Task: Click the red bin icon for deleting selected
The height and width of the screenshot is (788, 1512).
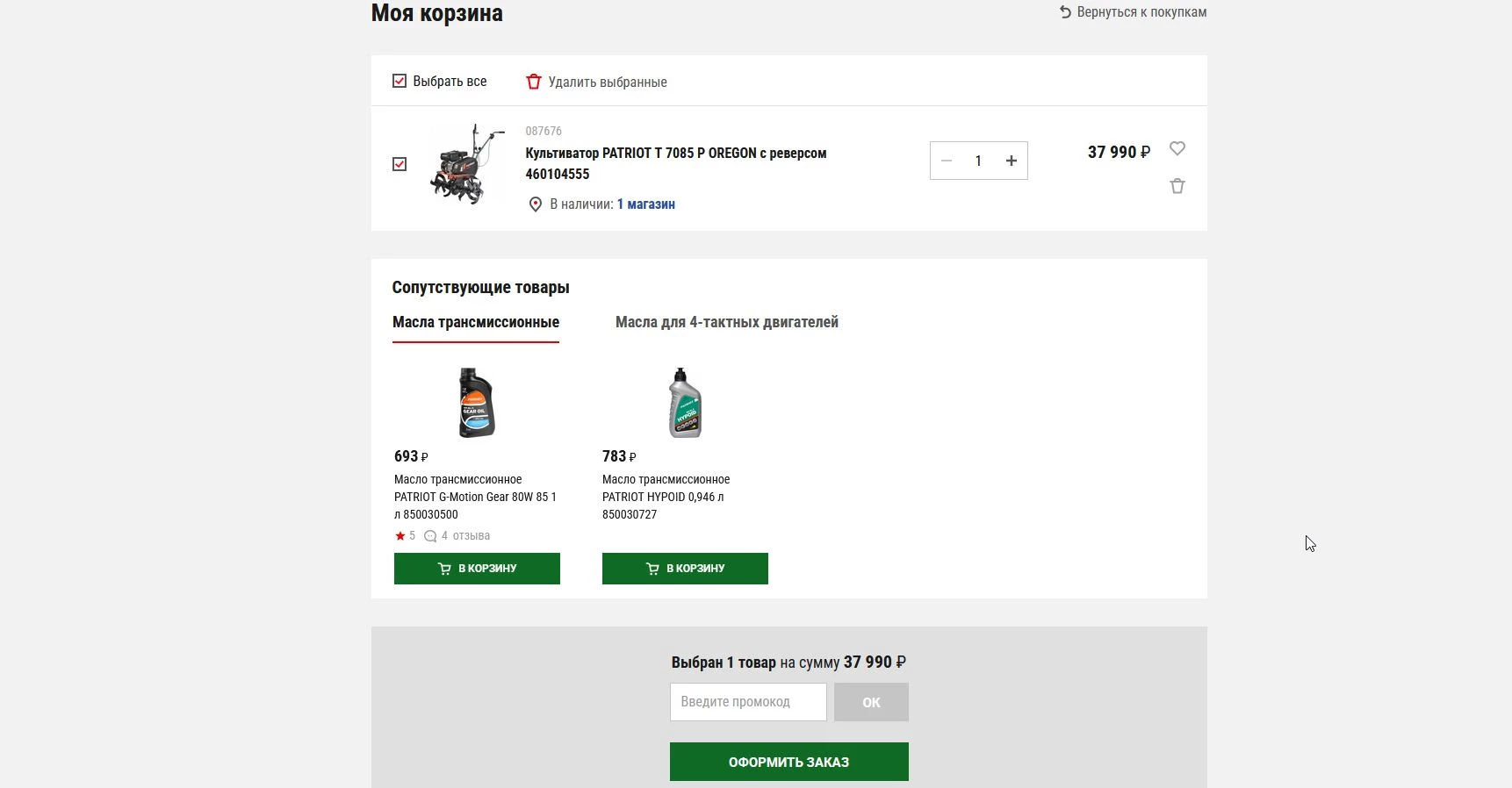Action: pos(533,82)
